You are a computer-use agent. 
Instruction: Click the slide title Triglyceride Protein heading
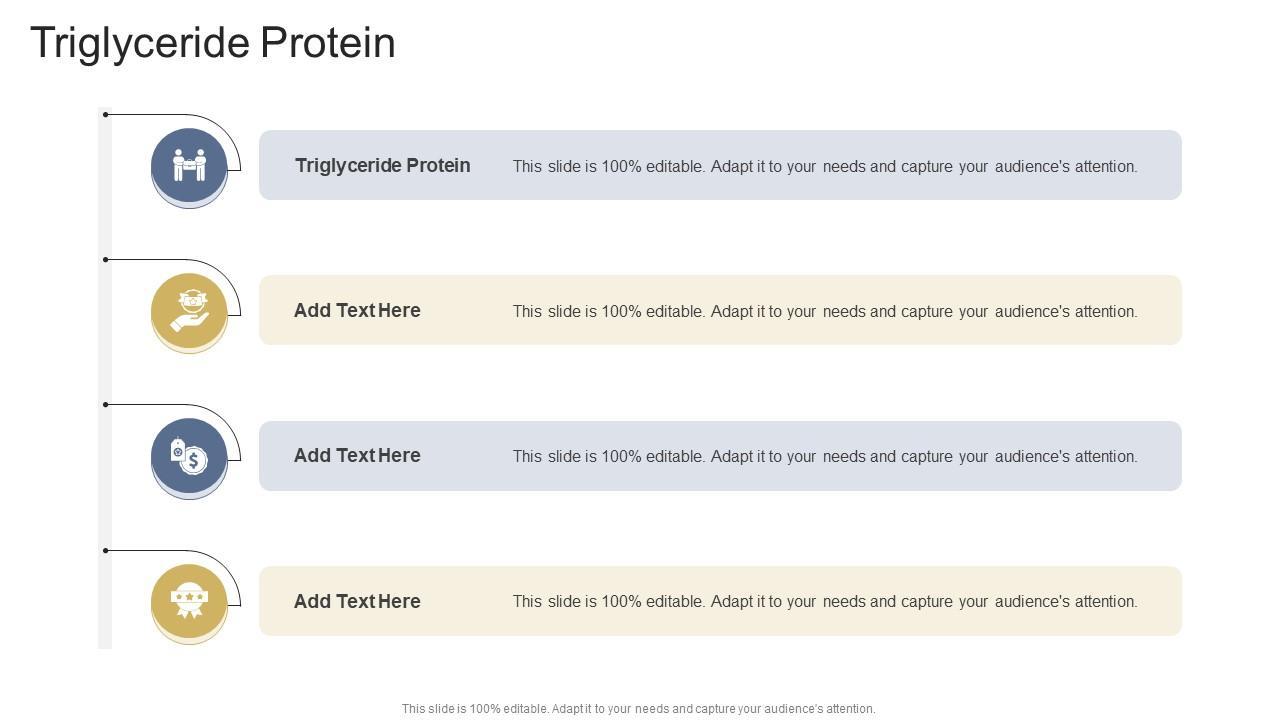(213, 43)
